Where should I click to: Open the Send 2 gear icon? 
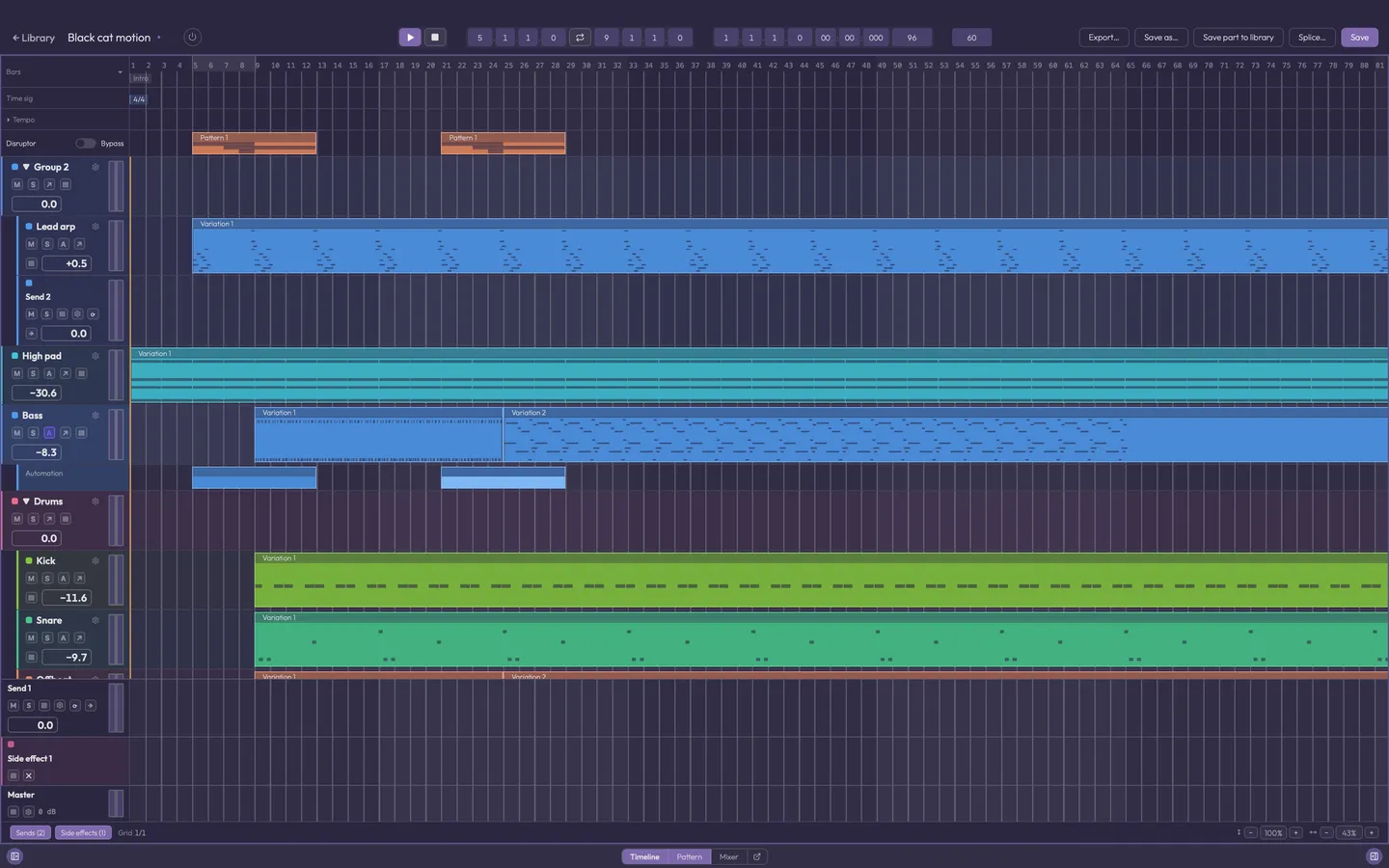(x=77, y=314)
